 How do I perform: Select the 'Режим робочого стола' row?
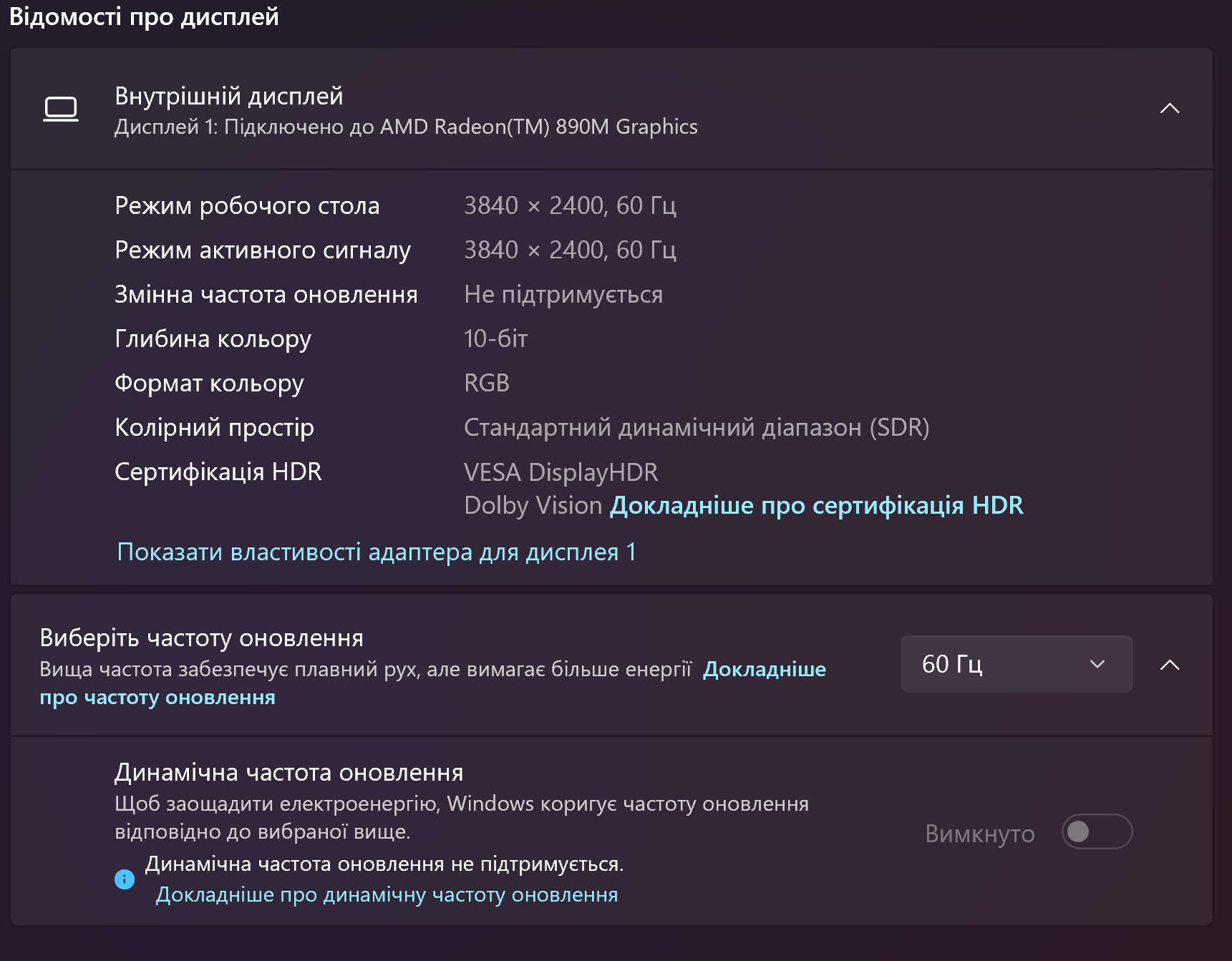click(x=247, y=205)
